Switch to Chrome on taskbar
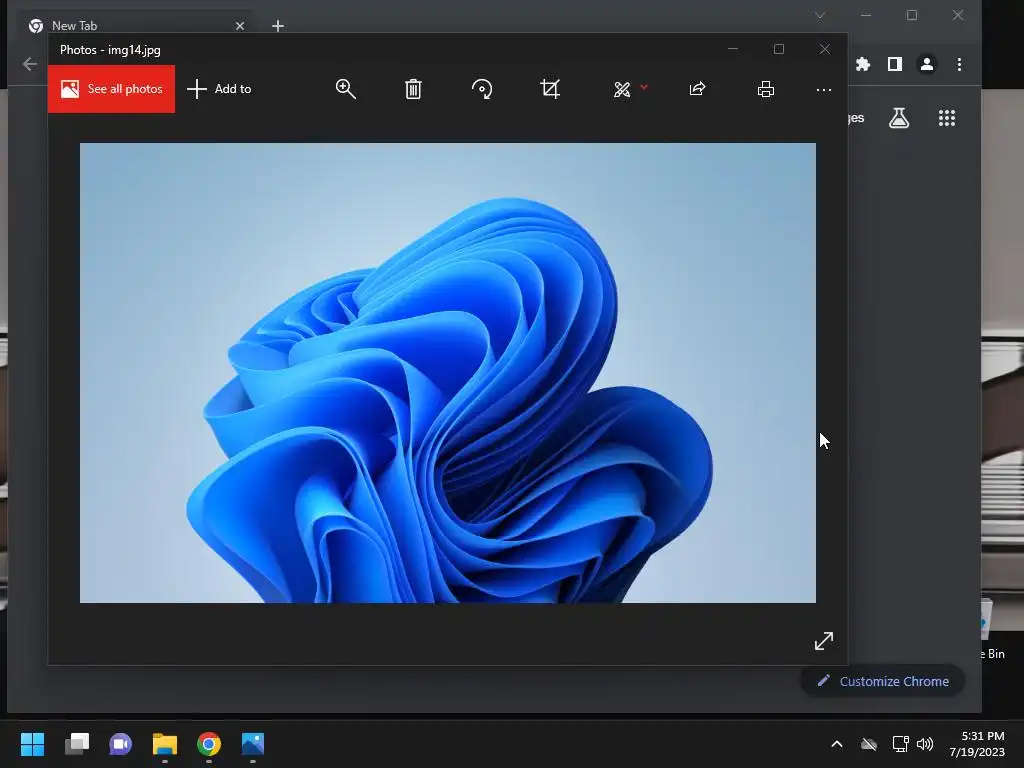Viewport: 1024px width, 768px height. [x=209, y=744]
